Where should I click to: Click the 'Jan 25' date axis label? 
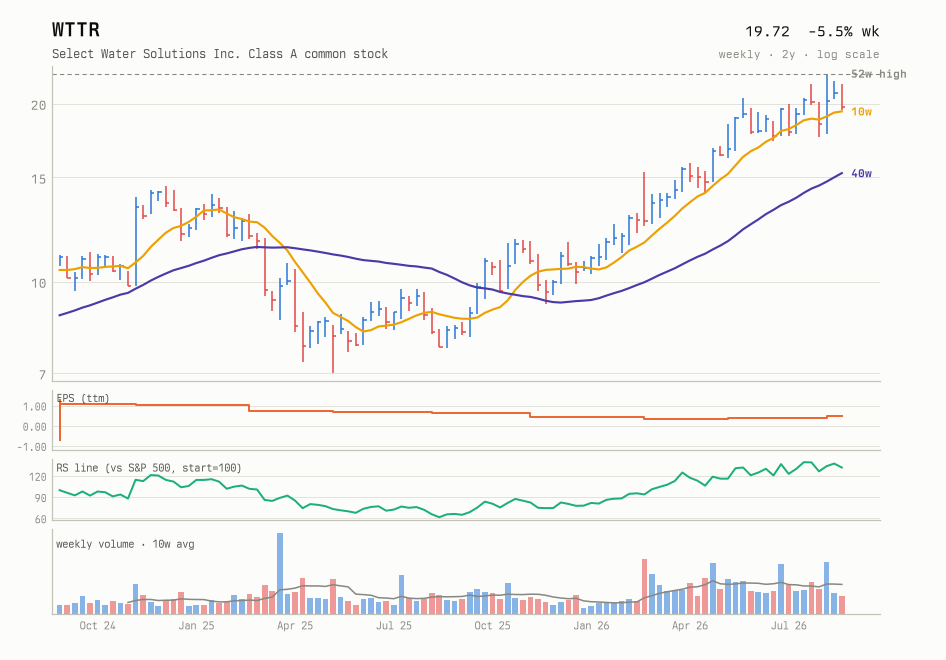pos(196,626)
